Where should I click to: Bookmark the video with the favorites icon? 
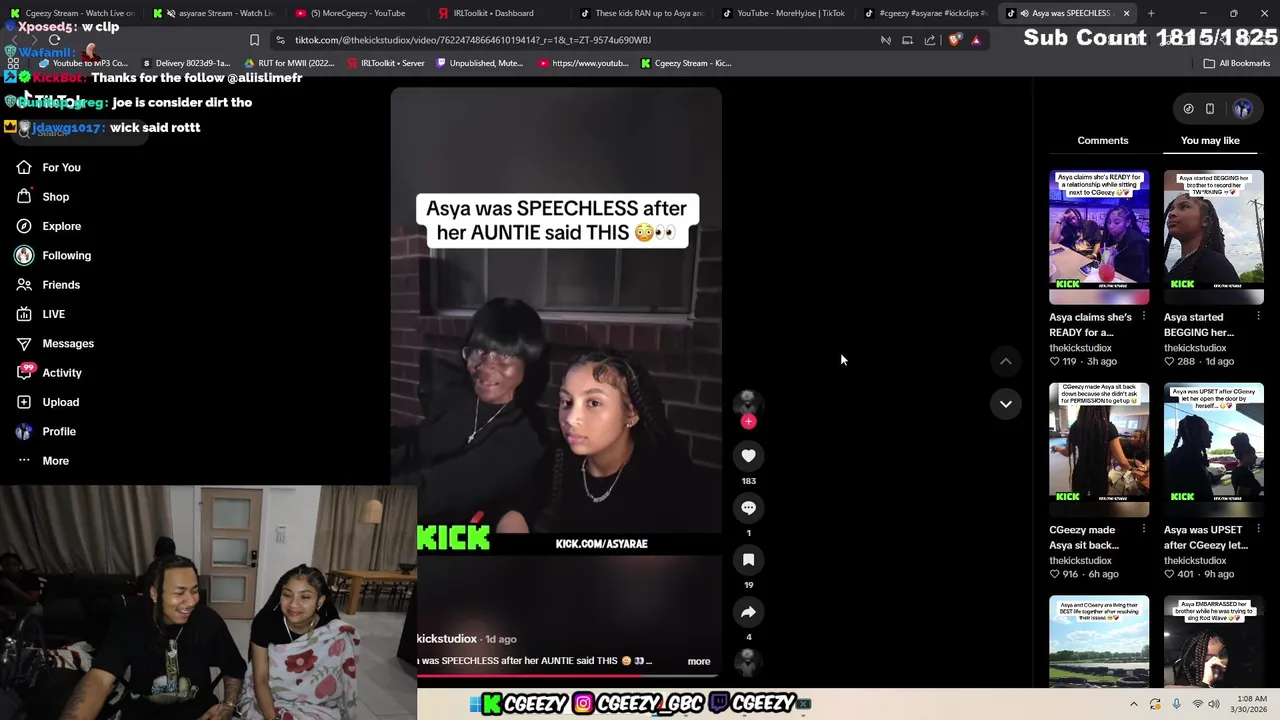pyautogui.click(x=748, y=560)
